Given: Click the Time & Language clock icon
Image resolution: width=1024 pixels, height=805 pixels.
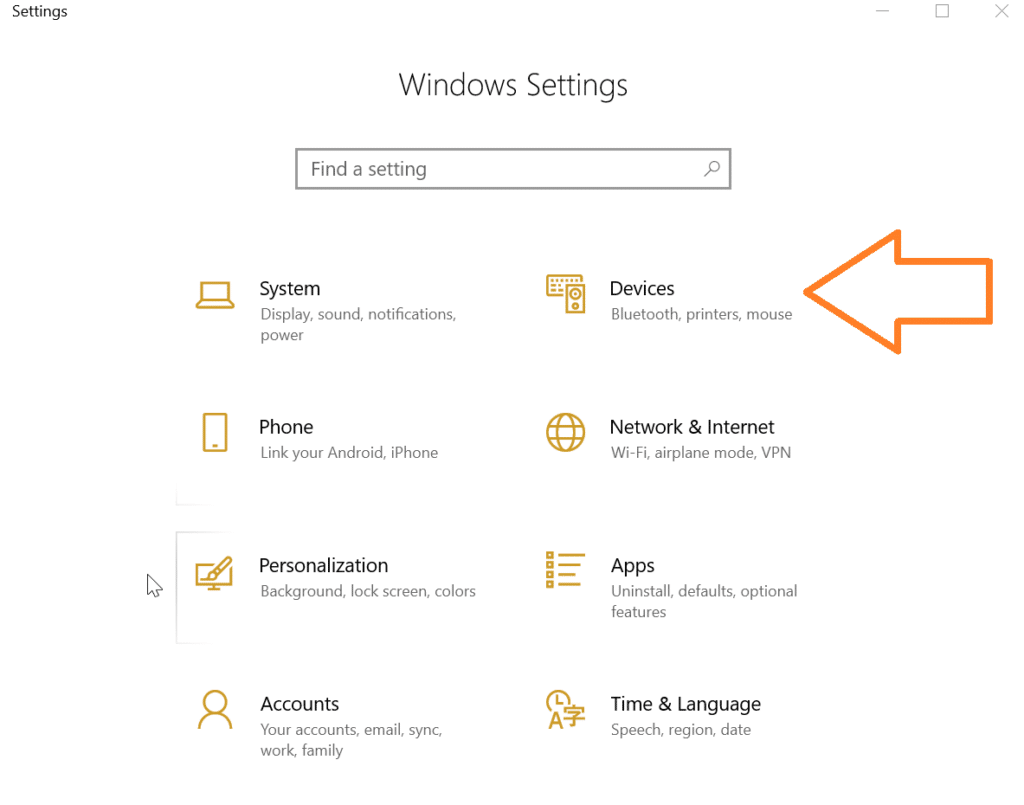Looking at the screenshot, I should tap(566, 710).
